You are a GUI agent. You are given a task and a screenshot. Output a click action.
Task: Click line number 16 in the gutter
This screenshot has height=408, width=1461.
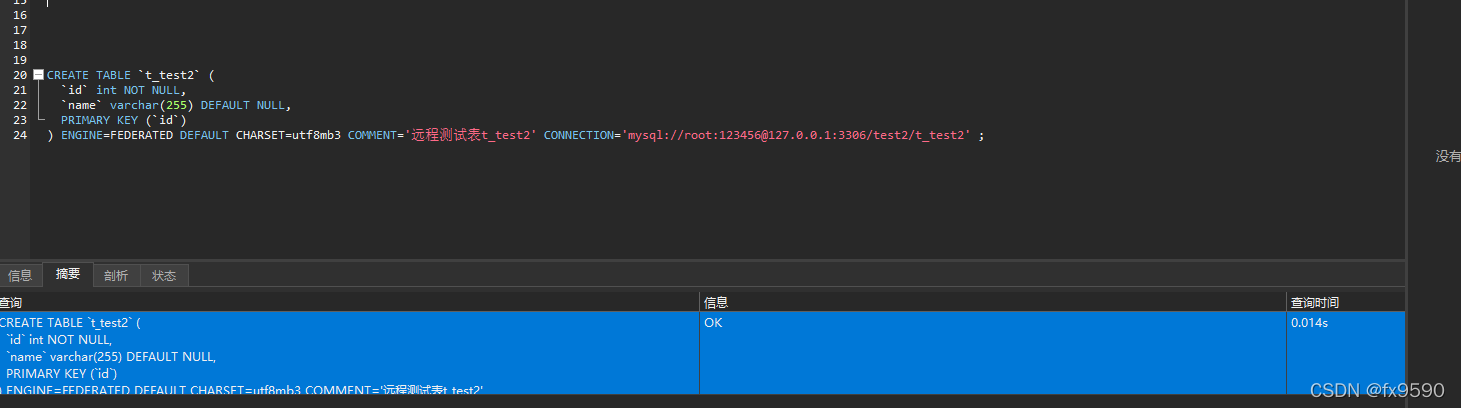coord(20,15)
